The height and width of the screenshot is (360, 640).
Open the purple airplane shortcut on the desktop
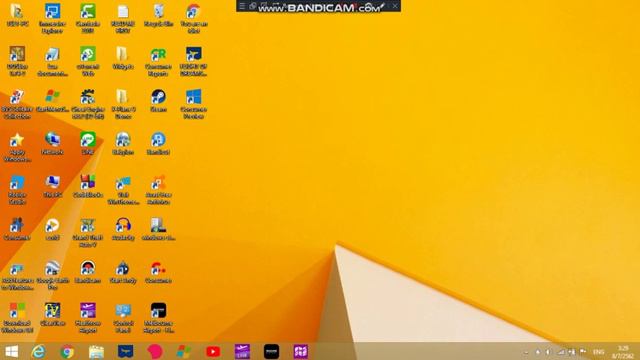[x=88, y=311]
